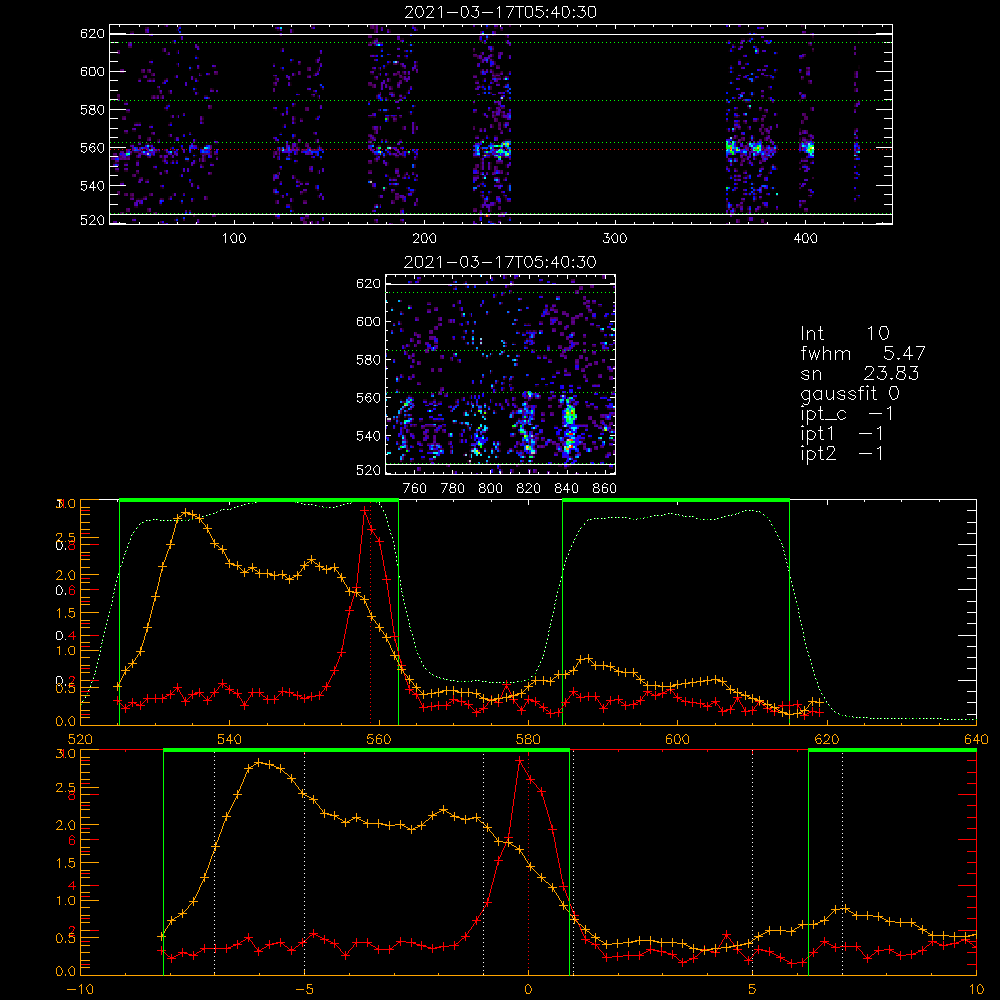The height and width of the screenshot is (1000, 1000).
Task: Click x-axis label 200 on top spectrogram
Action: tap(424, 239)
